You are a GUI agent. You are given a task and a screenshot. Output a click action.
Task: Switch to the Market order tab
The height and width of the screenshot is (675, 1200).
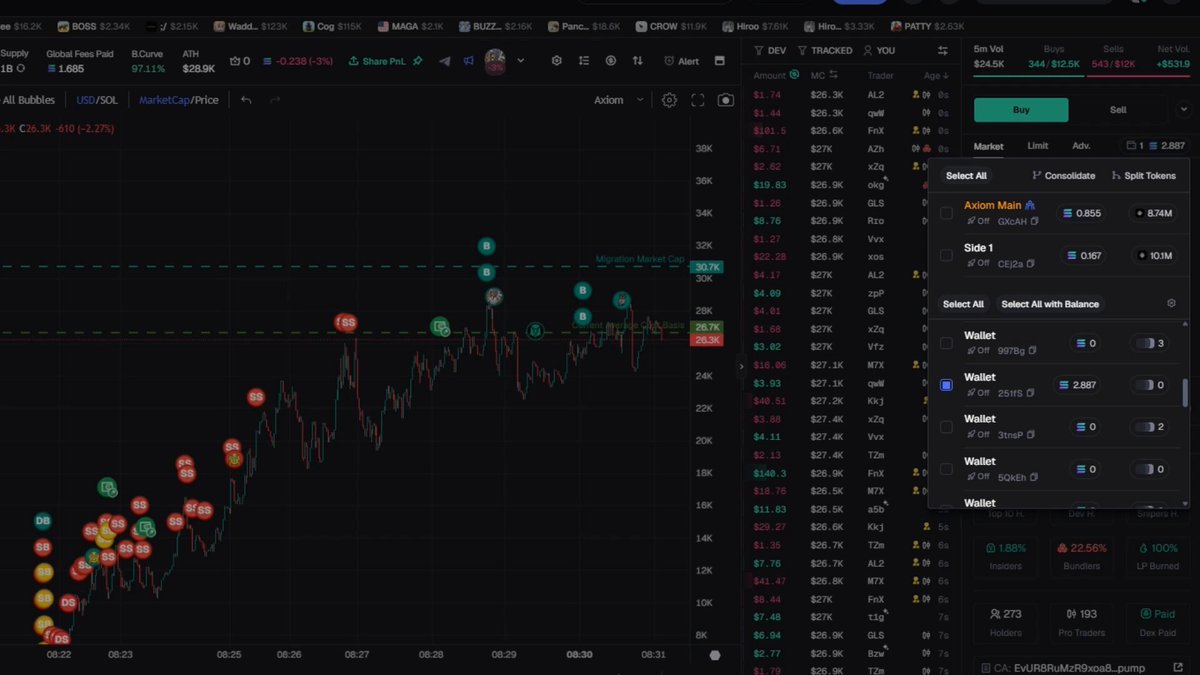[x=989, y=146]
